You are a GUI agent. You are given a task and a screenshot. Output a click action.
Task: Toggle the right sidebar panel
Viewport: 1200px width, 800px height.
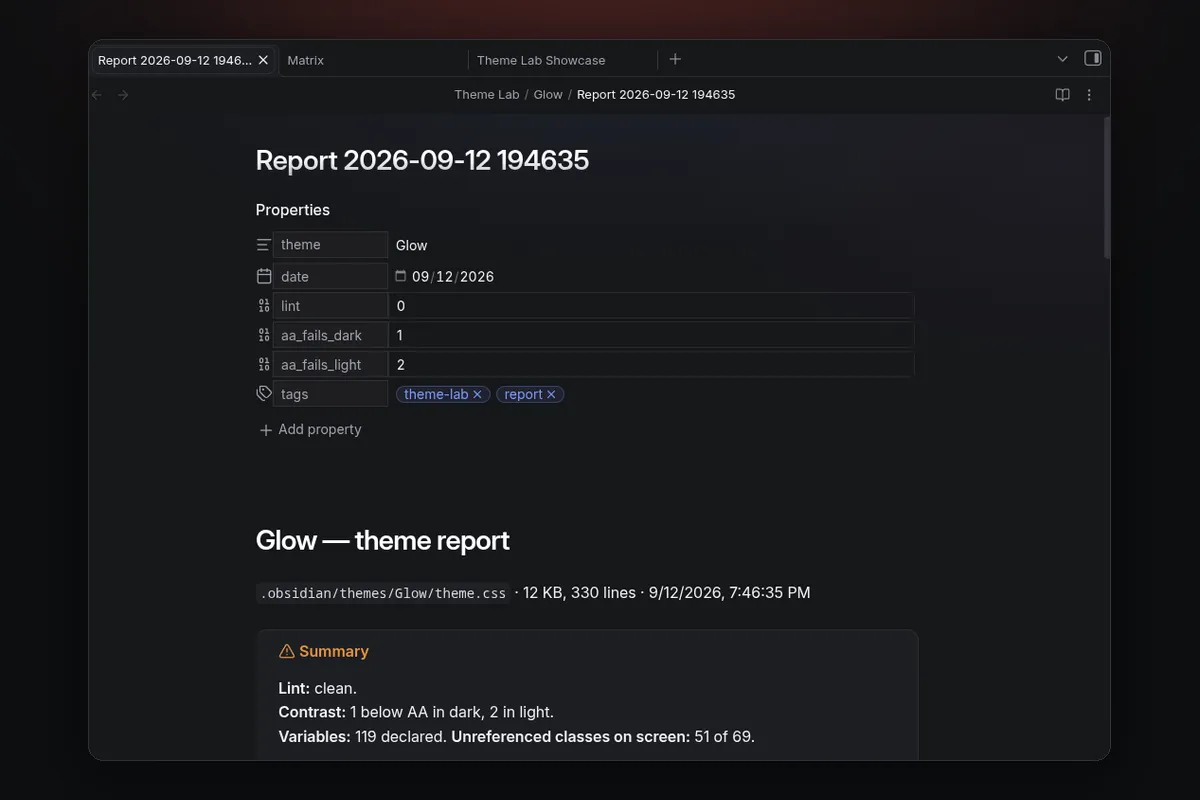click(x=1092, y=59)
